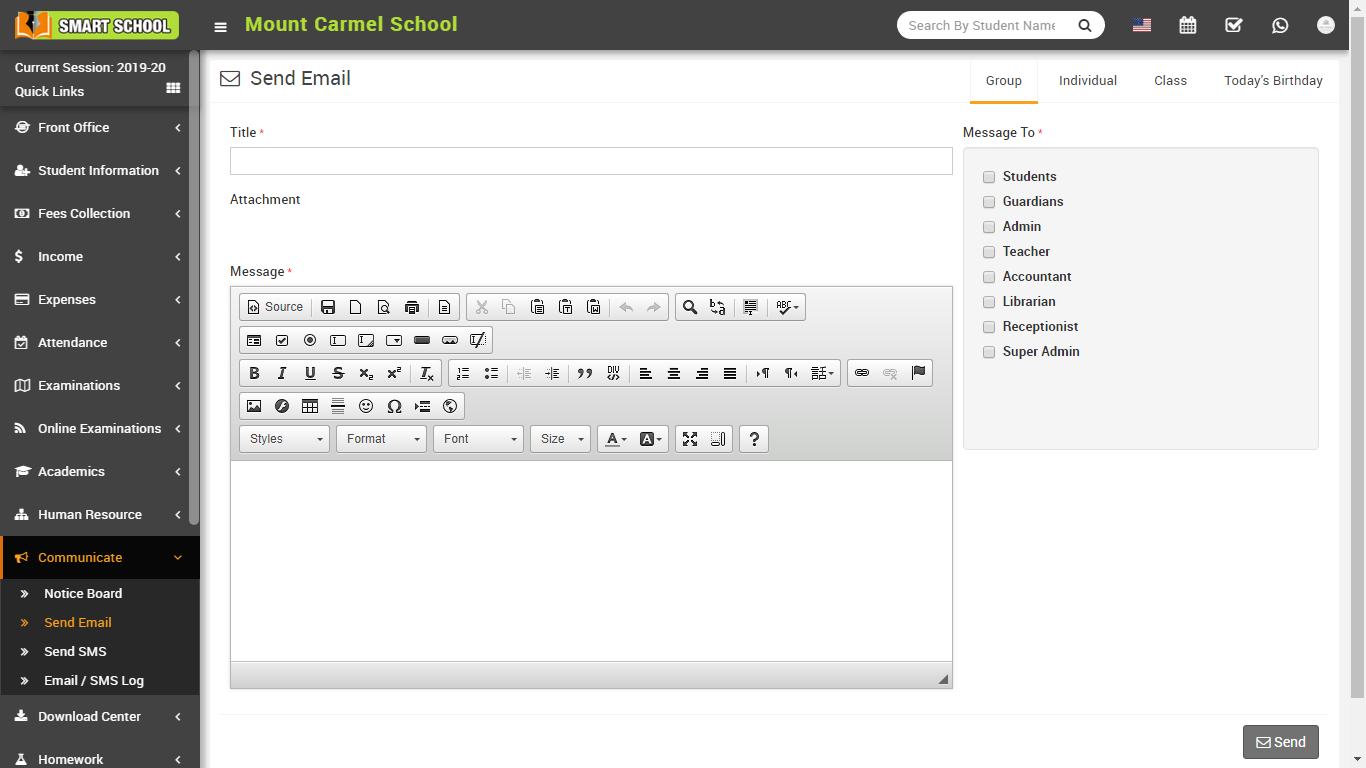Insert a table using the table icon
The width and height of the screenshot is (1366, 768).
[310, 406]
